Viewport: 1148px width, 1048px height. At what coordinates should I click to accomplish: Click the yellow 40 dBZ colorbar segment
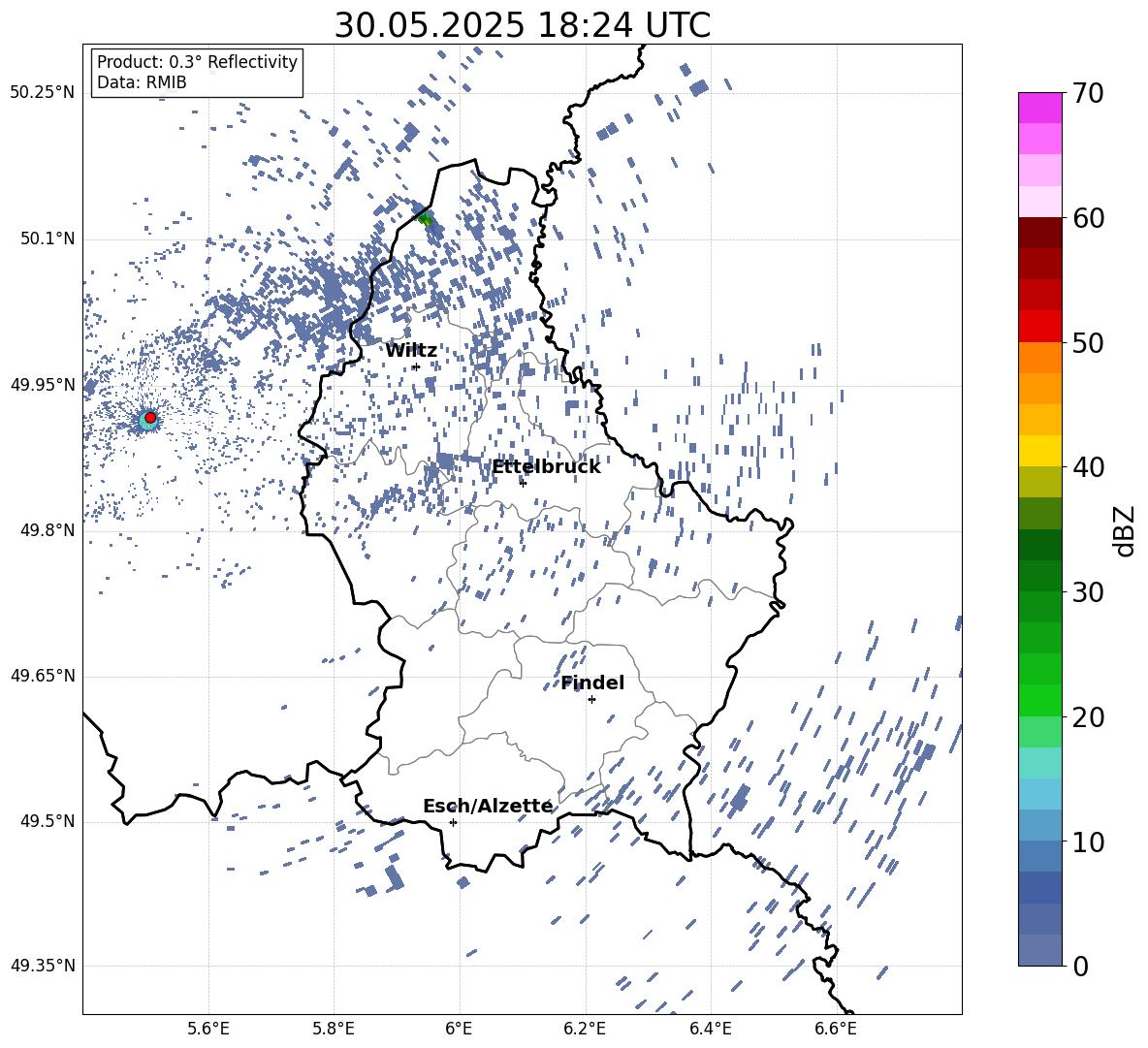coord(1039,451)
